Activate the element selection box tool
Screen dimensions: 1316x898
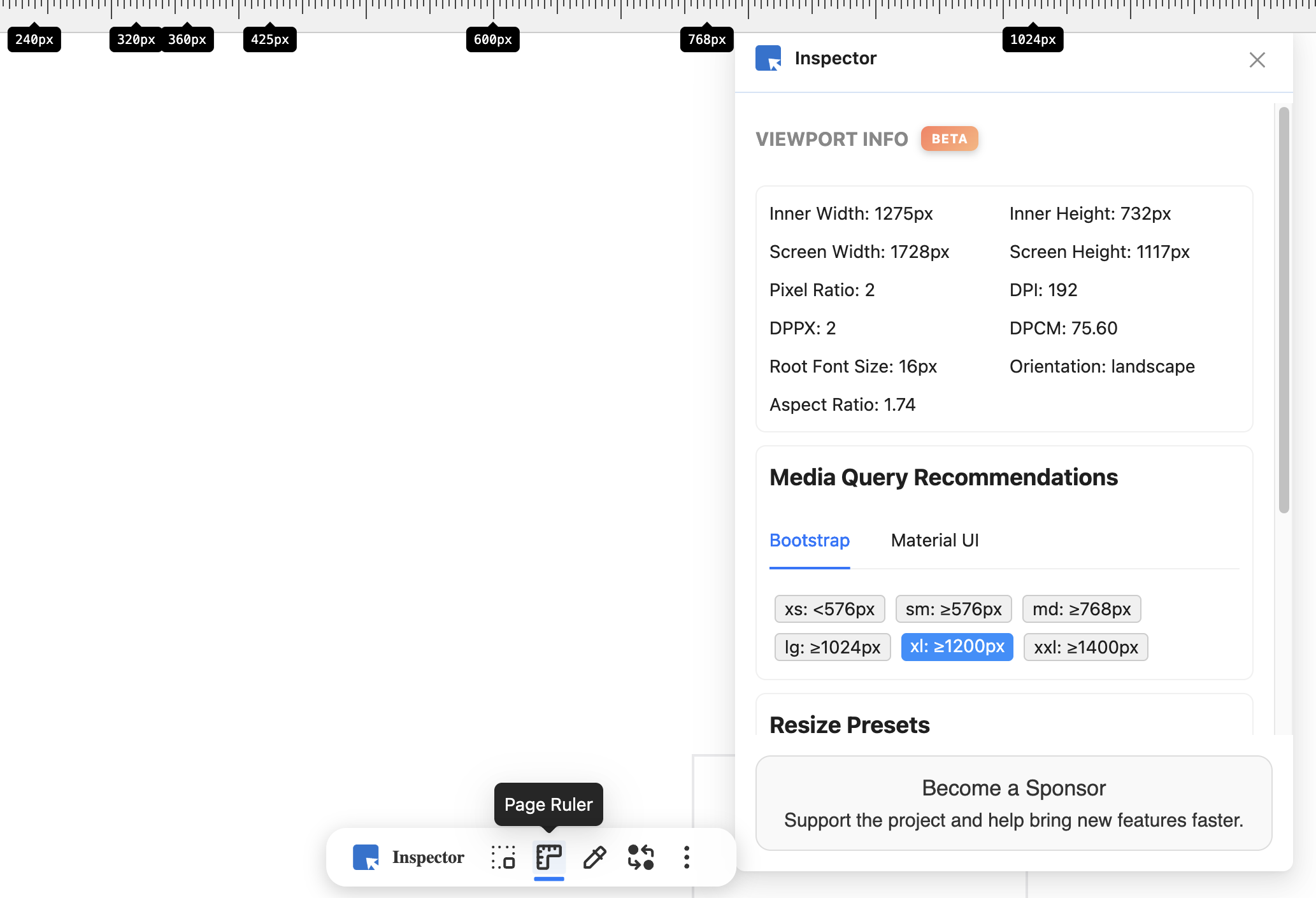pos(503,857)
